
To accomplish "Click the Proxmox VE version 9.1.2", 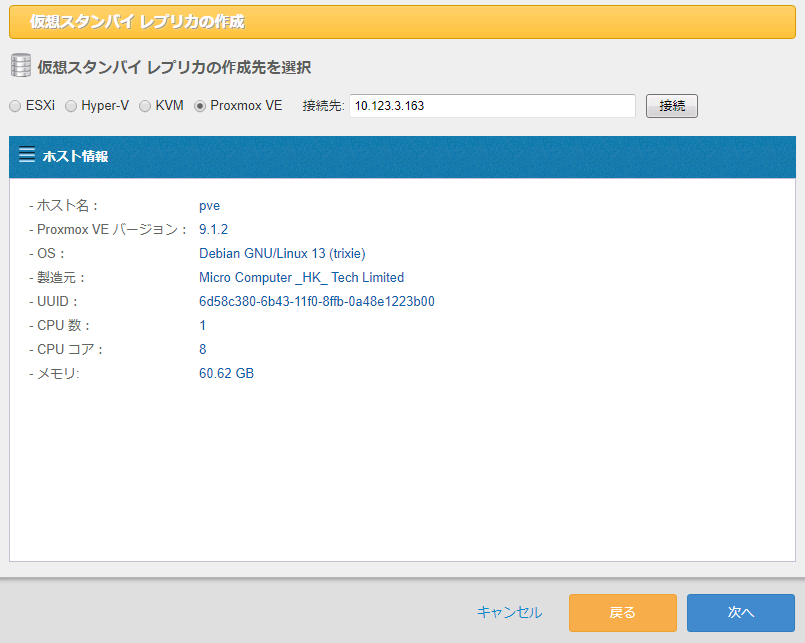I will 214,230.
